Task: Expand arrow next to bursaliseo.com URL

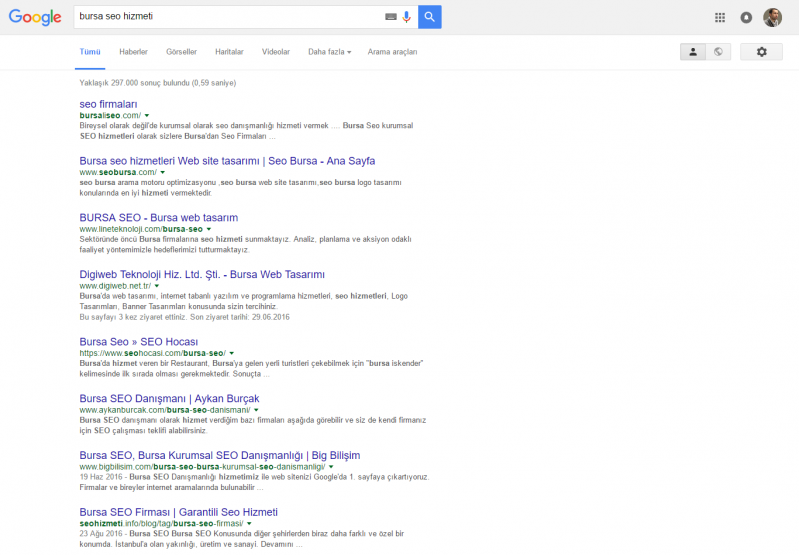Action: pos(147,116)
